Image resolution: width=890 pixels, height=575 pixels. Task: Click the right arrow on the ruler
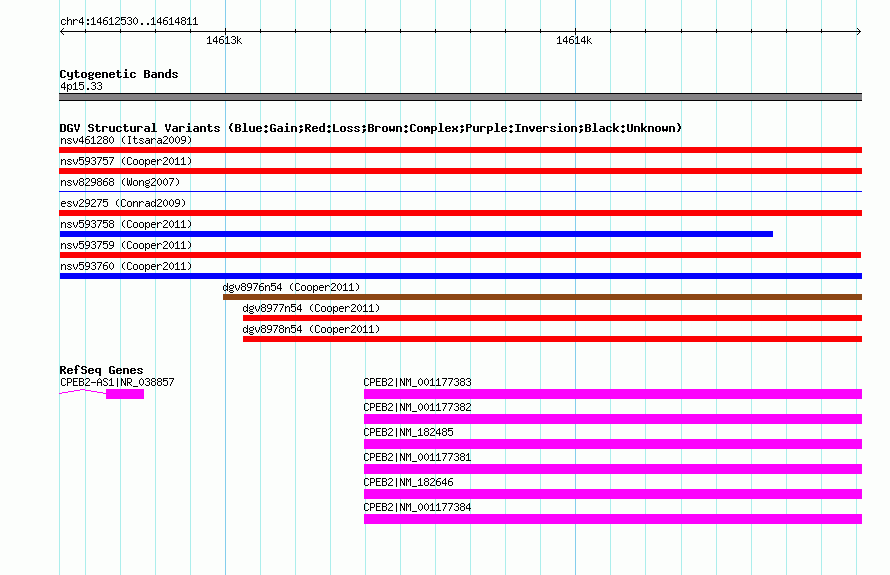(x=859, y=32)
